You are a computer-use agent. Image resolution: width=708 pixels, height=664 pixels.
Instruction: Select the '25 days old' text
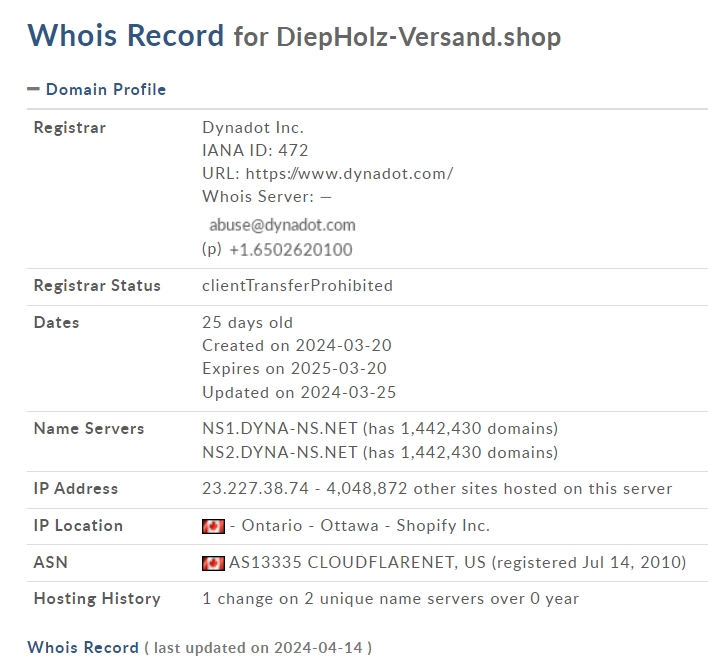[x=247, y=323]
